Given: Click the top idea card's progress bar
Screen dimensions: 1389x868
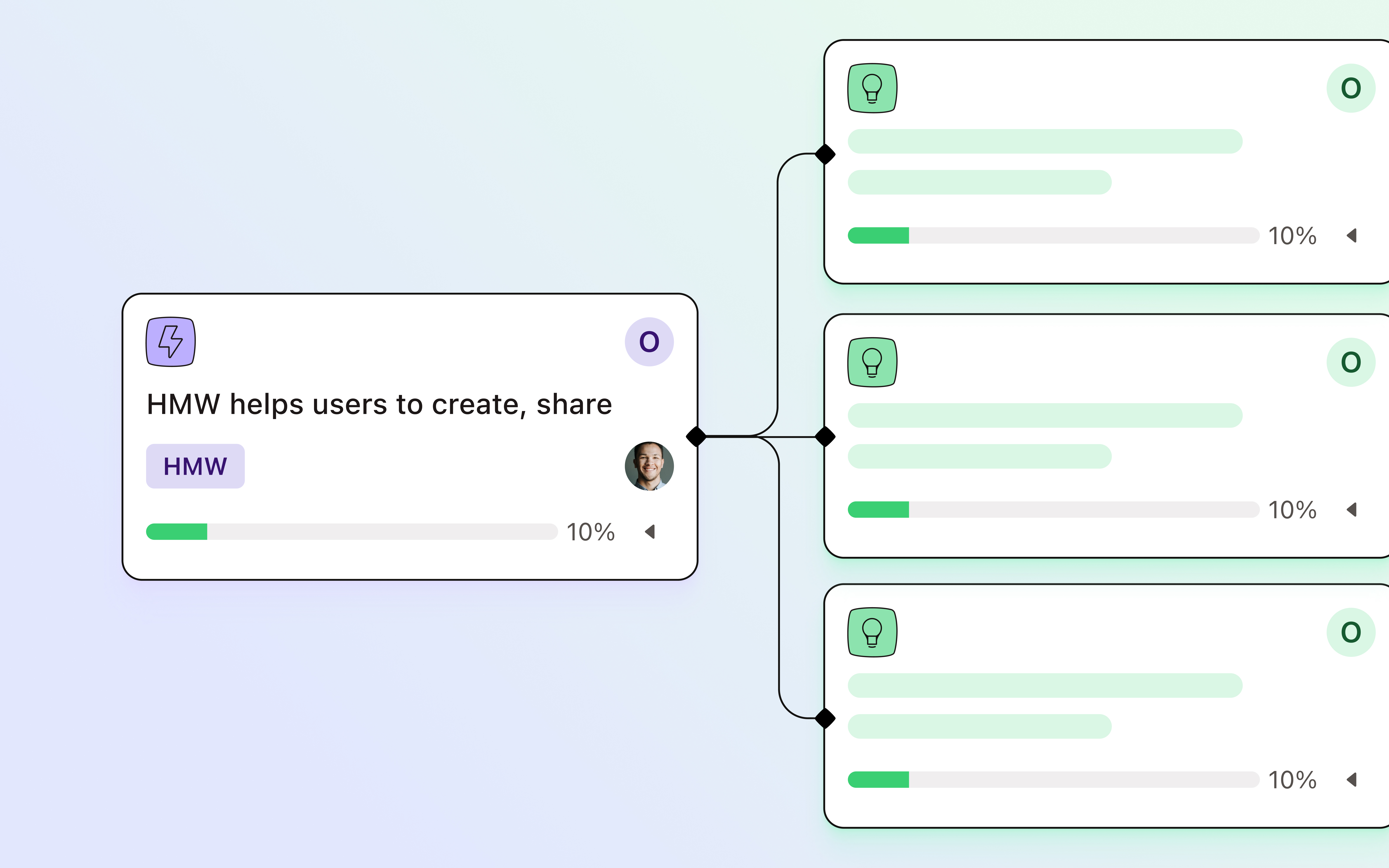Looking at the screenshot, I should click(x=1053, y=235).
